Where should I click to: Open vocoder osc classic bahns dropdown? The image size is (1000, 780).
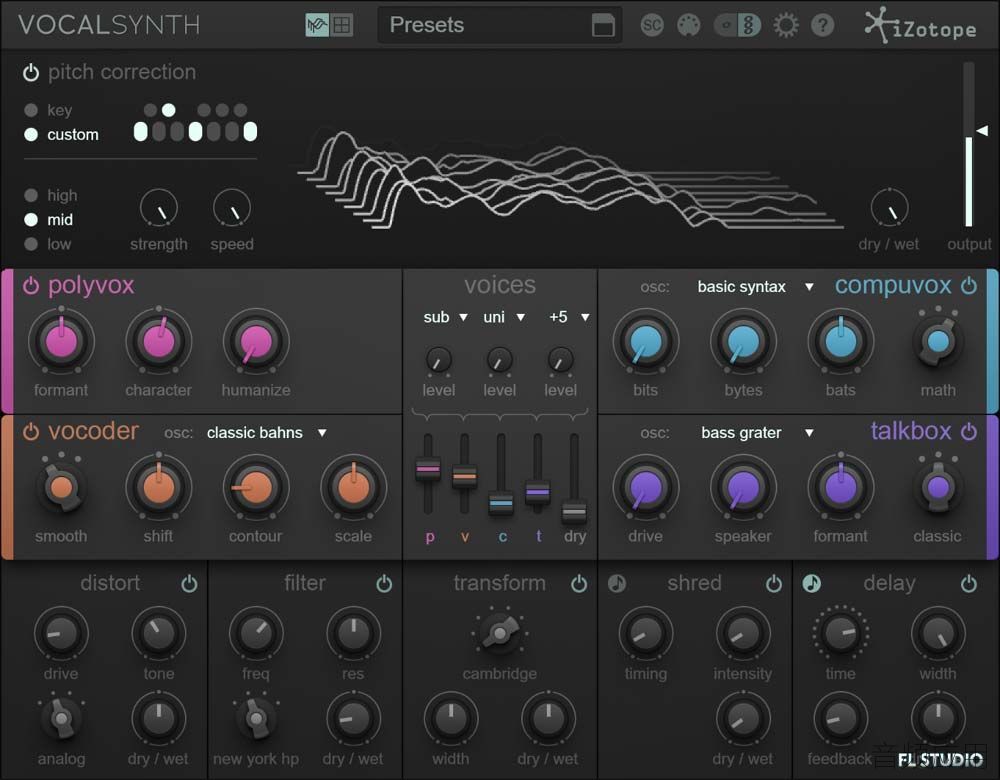tap(267, 433)
